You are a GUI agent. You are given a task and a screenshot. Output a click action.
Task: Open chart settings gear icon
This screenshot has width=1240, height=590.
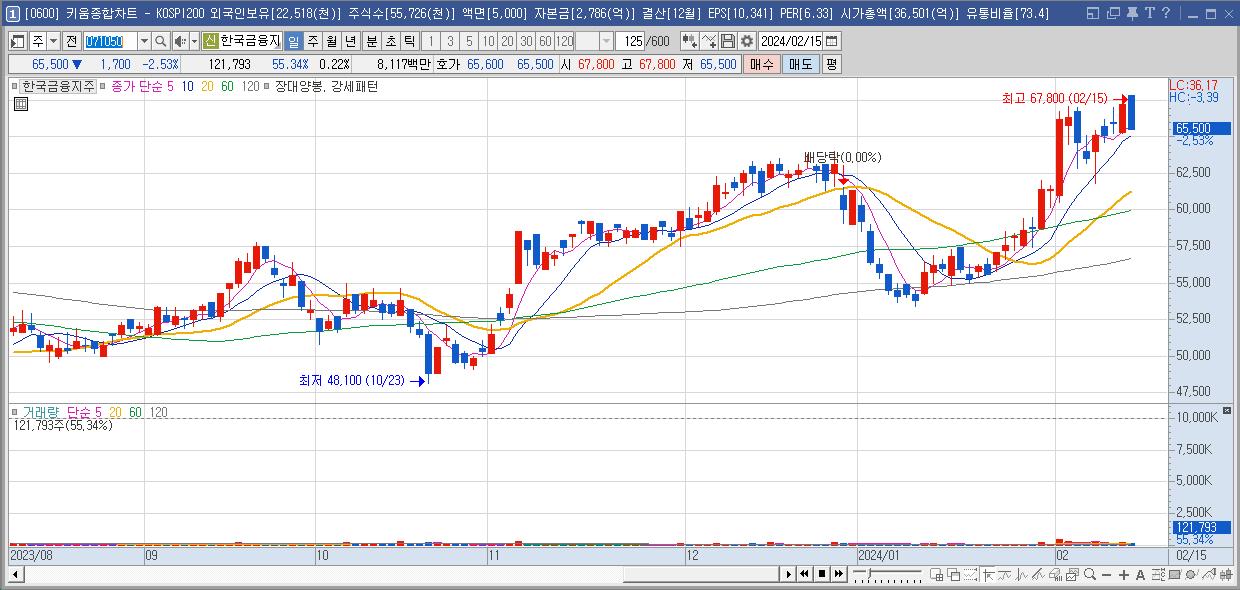pyautogui.click(x=747, y=41)
